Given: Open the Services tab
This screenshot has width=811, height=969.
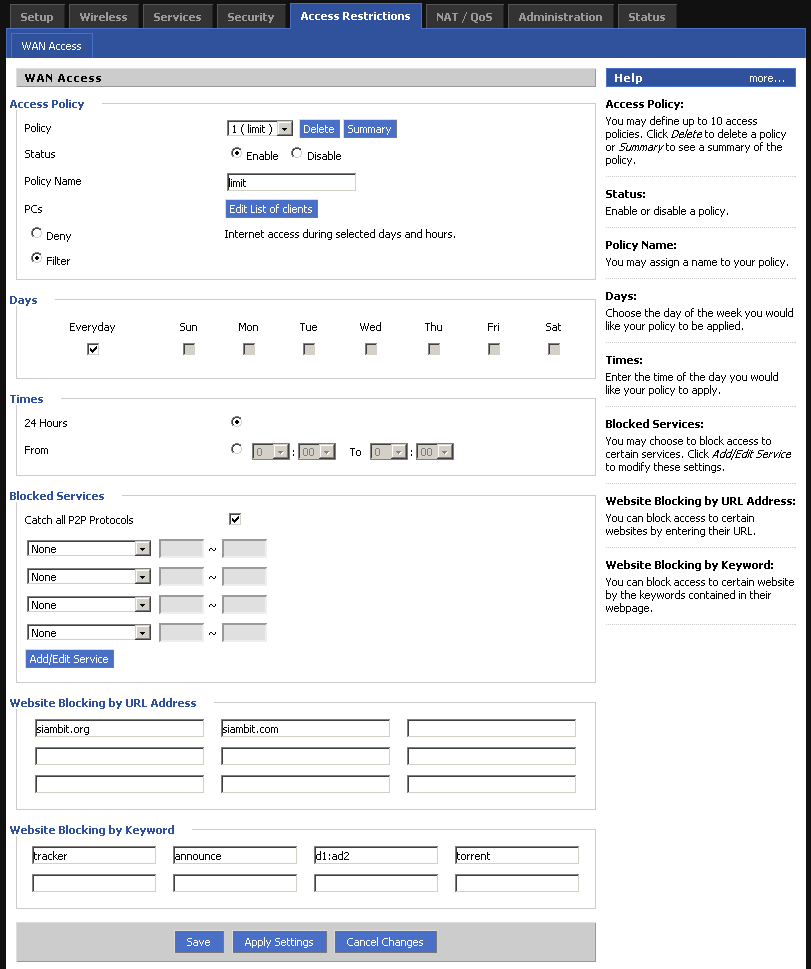Looking at the screenshot, I should (x=177, y=17).
